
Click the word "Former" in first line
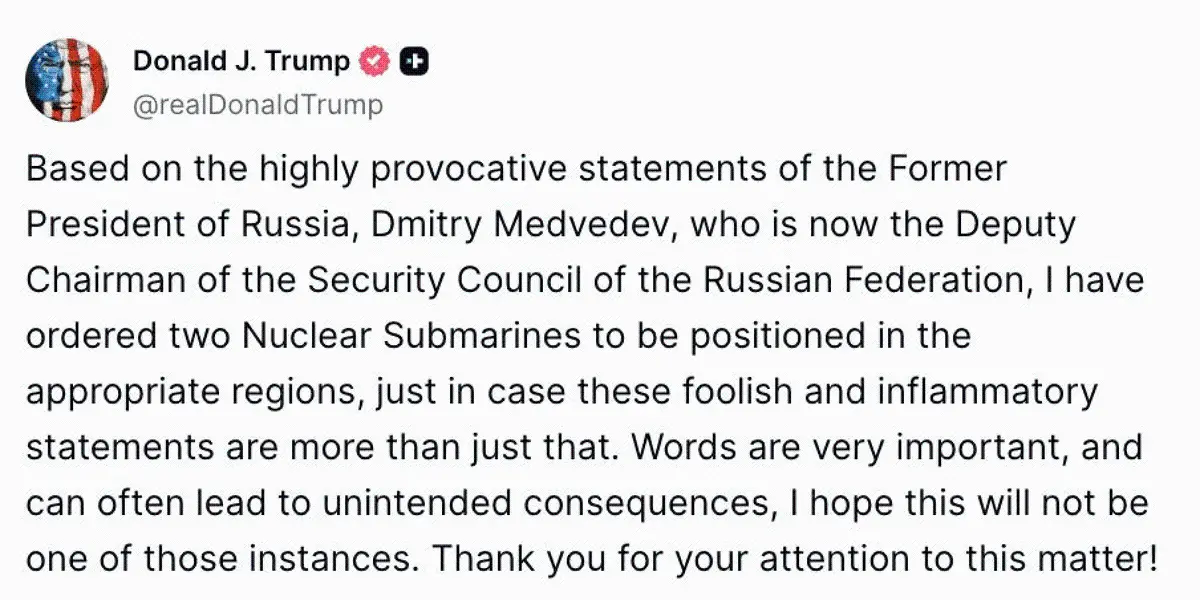click(949, 169)
